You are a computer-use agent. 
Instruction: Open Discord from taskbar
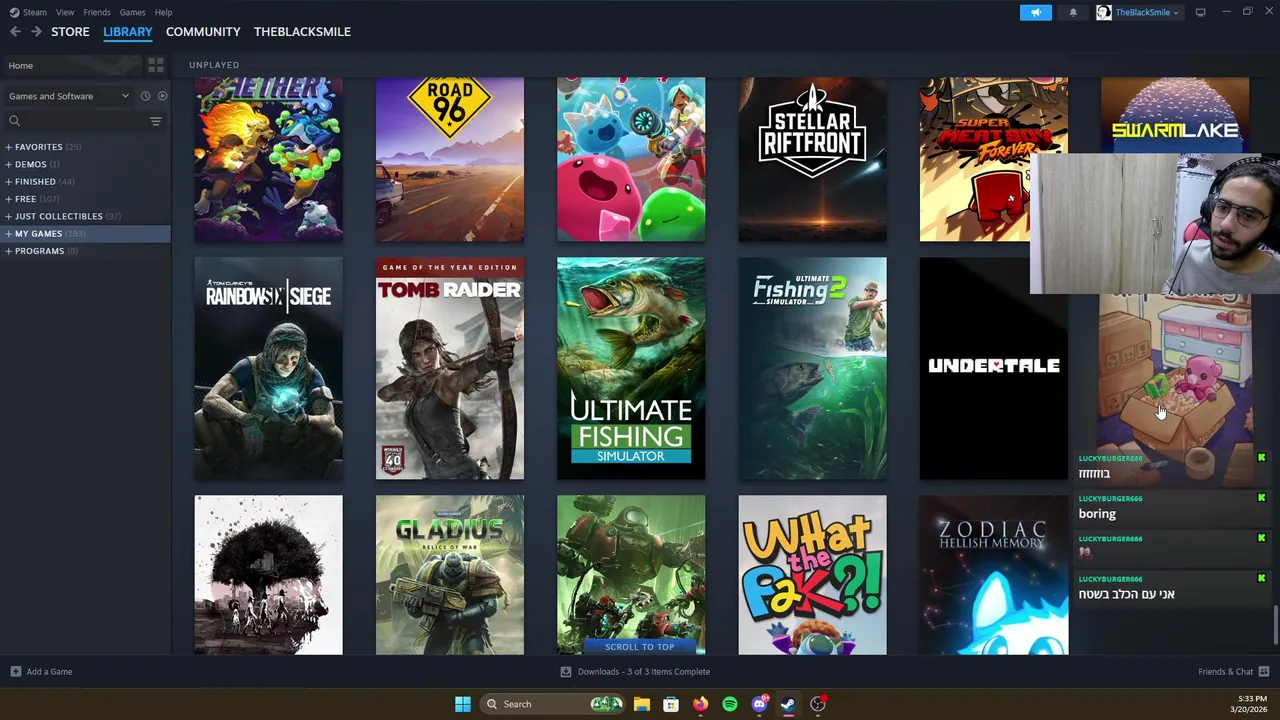tap(759, 704)
